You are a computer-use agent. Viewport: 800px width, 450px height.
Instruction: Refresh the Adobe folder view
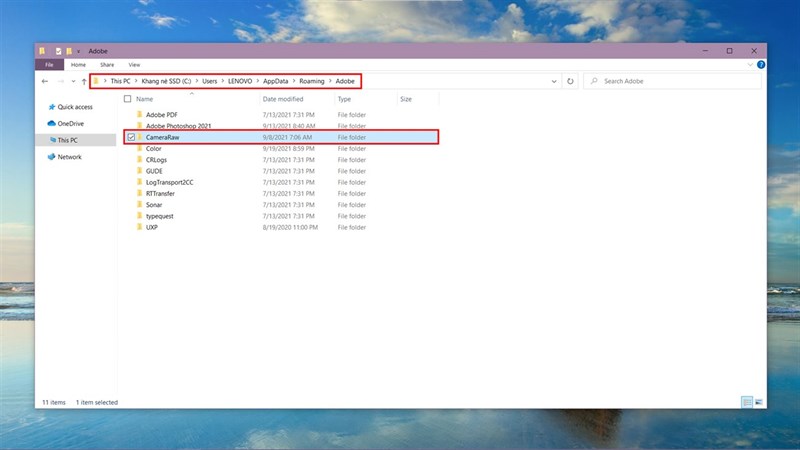point(570,81)
